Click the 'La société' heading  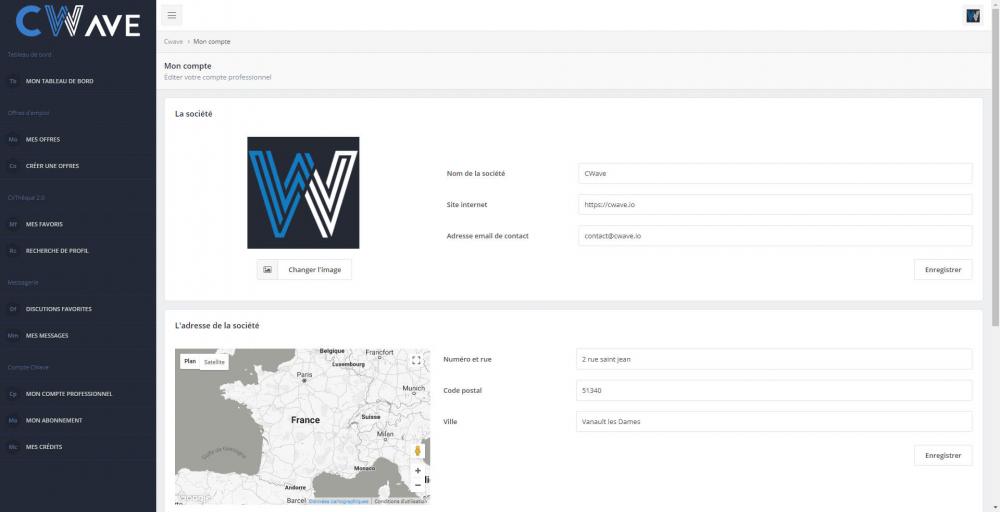pyautogui.click(x=194, y=114)
